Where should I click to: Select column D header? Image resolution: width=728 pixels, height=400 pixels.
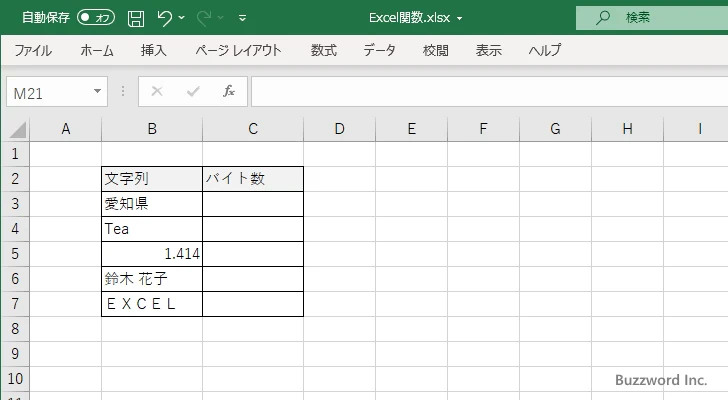point(339,129)
